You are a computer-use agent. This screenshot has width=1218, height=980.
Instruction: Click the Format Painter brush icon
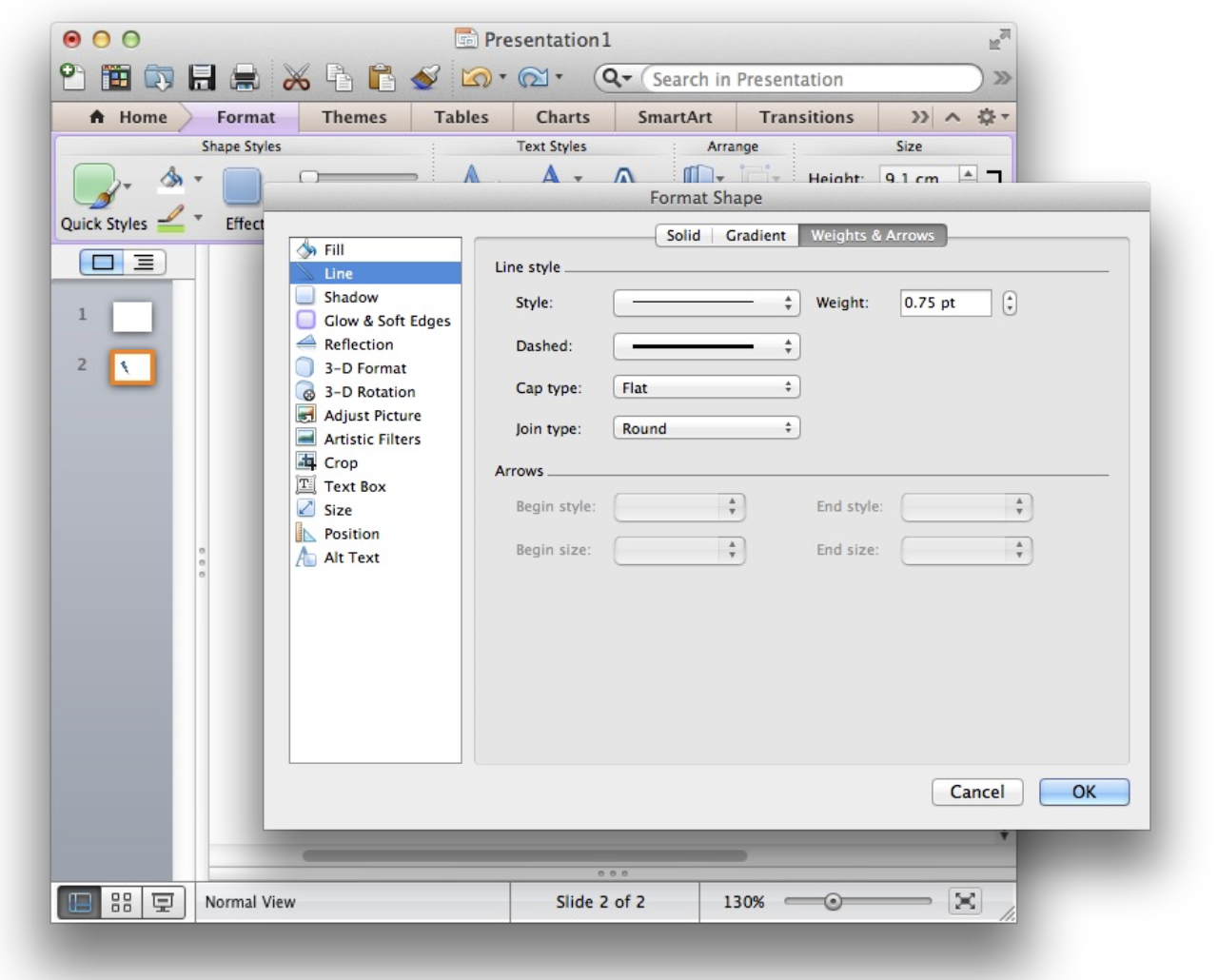click(x=425, y=78)
